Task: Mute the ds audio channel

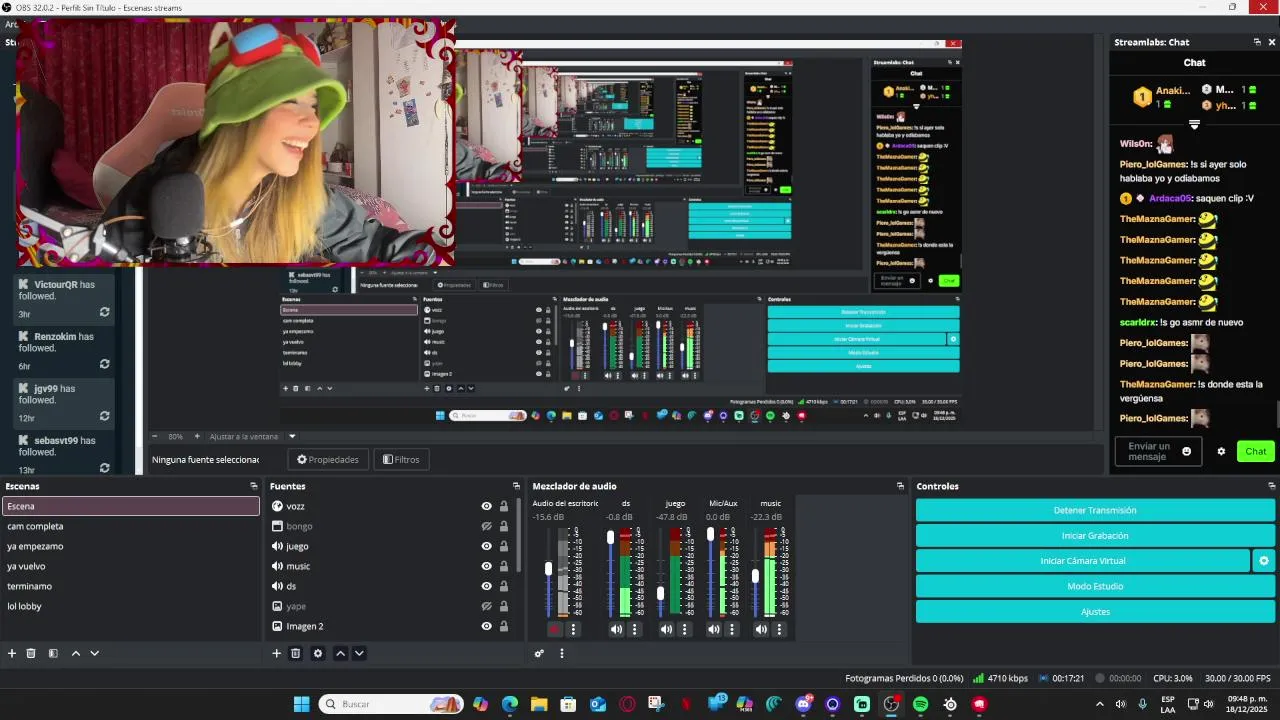Action: [x=616, y=629]
